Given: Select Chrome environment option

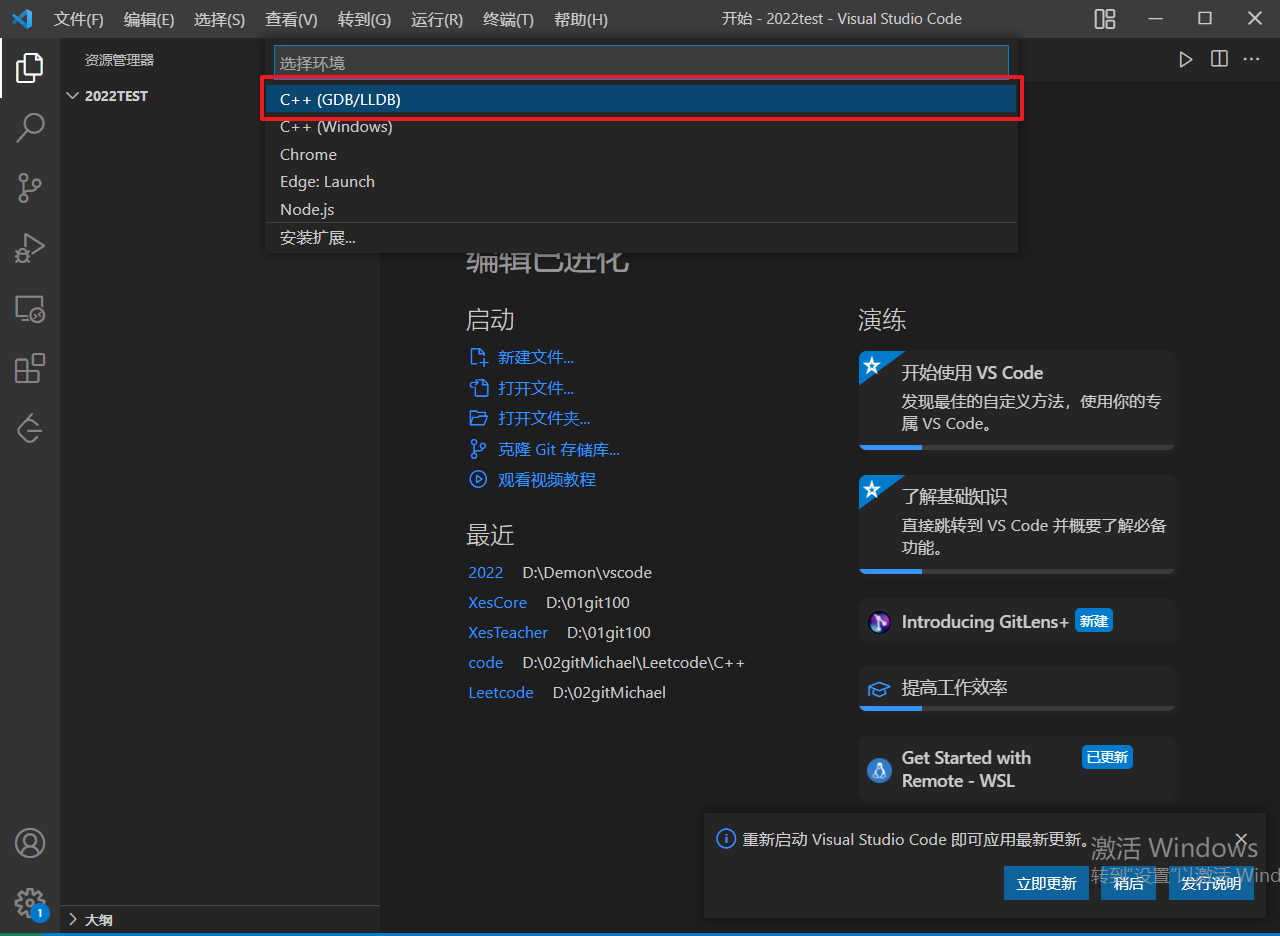Looking at the screenshot, I should click(x=641, y=154).
